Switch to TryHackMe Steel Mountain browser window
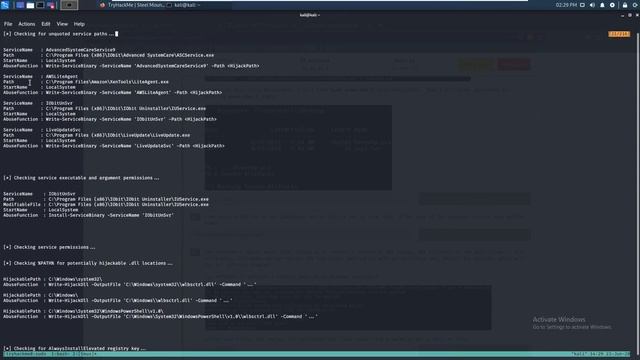The height and width of the screenshot is (360, 640). click(x=132, y=5)
